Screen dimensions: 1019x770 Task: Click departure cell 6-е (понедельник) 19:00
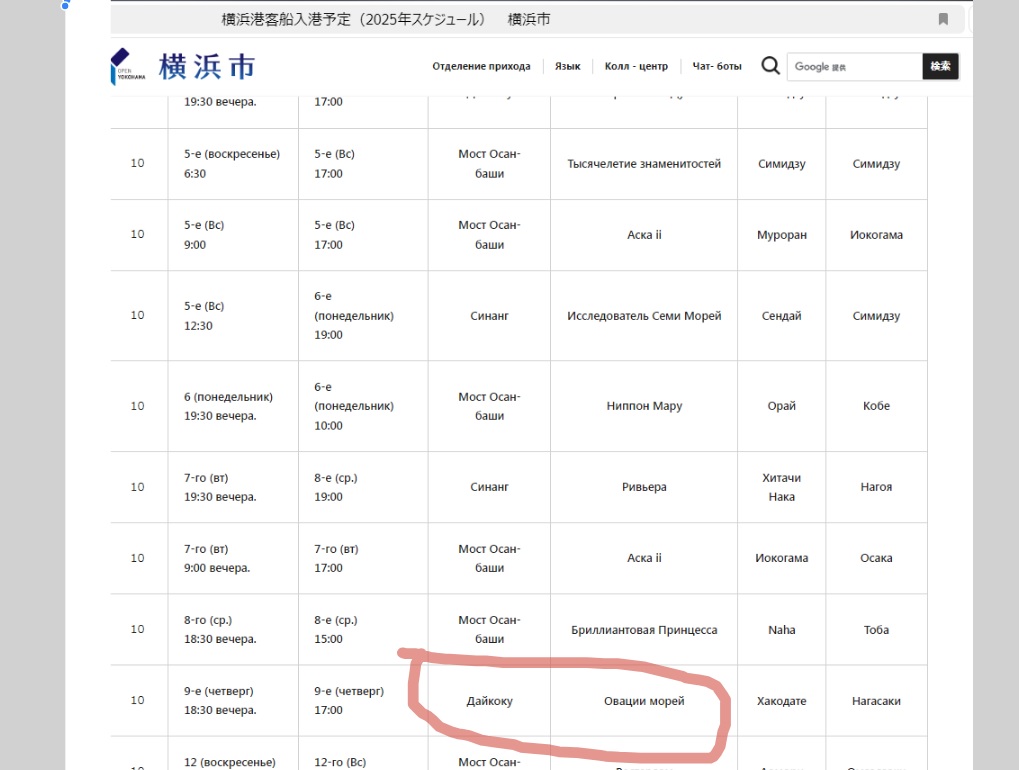coord(363,316)
